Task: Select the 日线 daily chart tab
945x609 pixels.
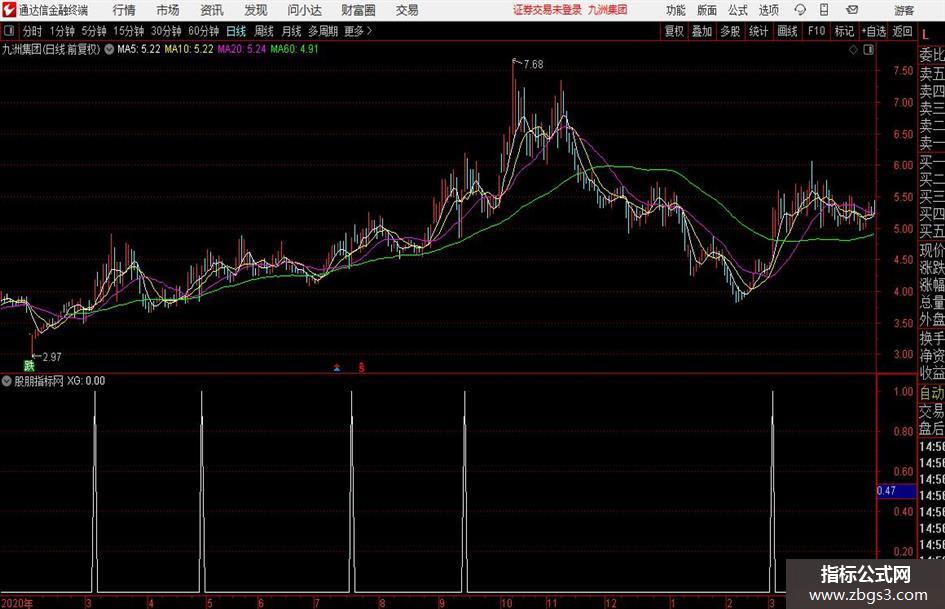Action: [236, 31]
